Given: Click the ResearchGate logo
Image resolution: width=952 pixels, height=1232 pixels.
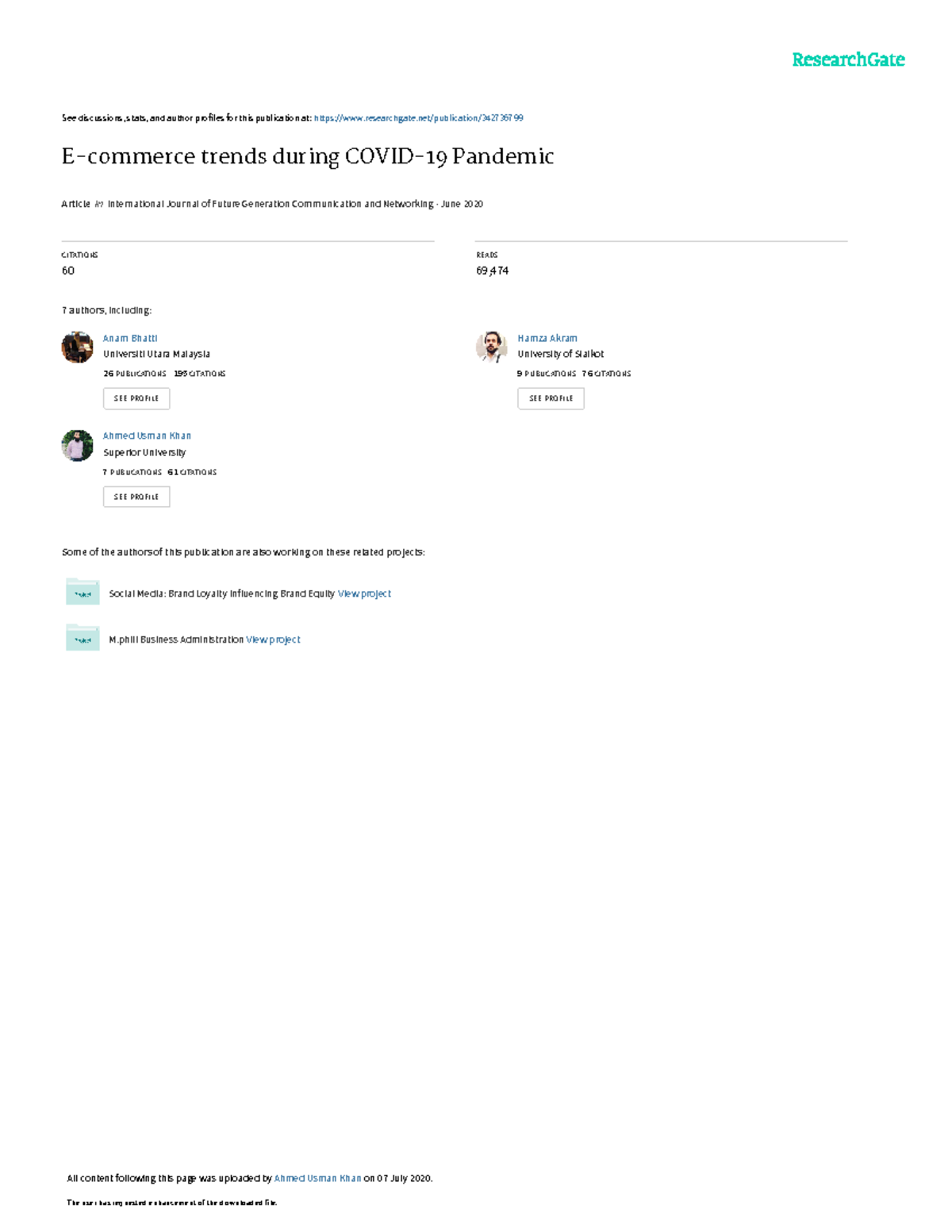Looking at the screenshot, I should pos(847,60).
